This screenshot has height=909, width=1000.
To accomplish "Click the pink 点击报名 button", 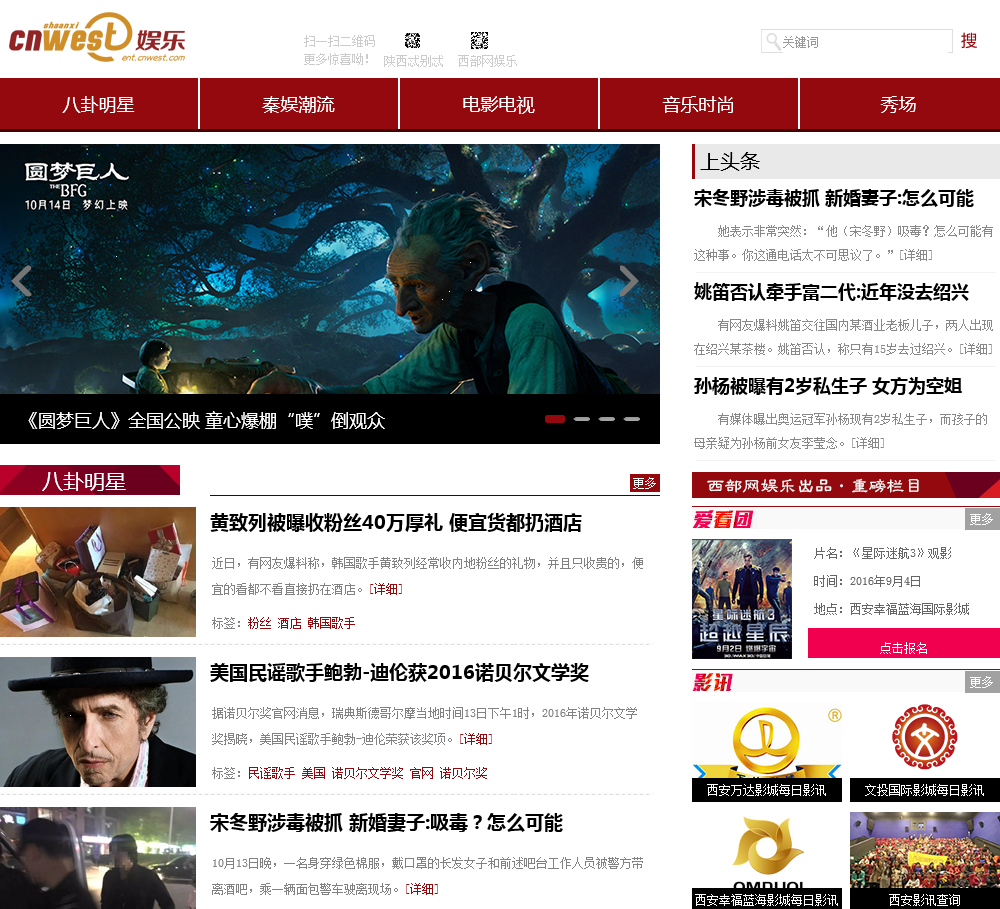I will pyautogui.click(x=904, y=643).
